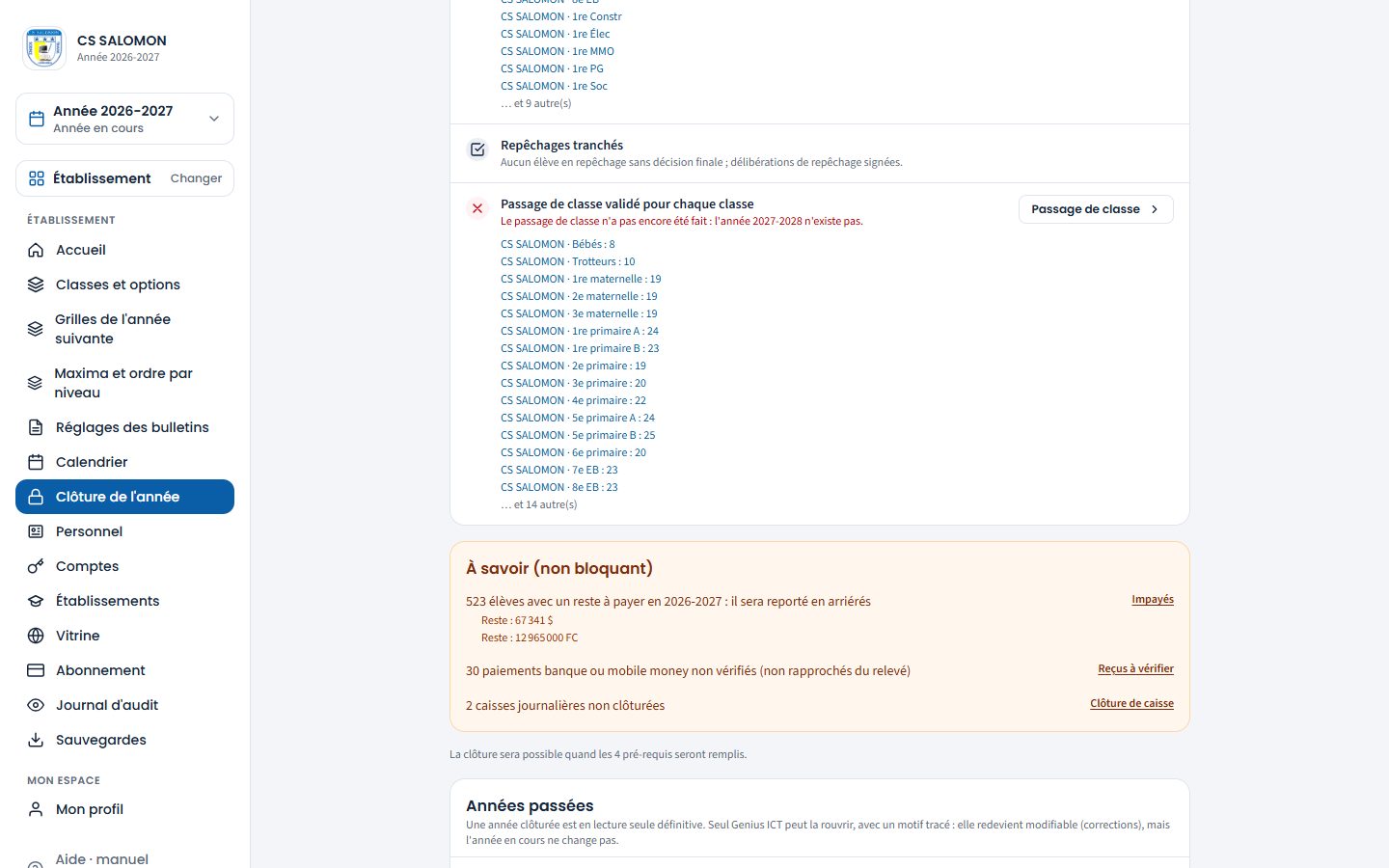The image size is (1389, 868).
Task: Open the Clôture de caisse link
Action: 1131,704
